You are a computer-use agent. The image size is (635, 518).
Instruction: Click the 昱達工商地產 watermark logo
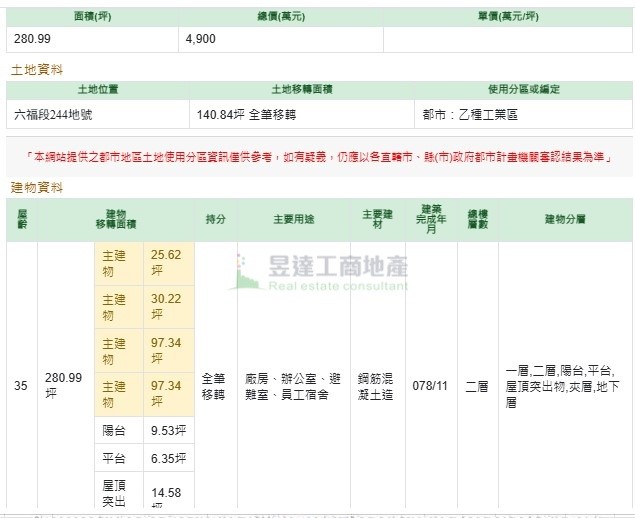[x=320, y=271]
